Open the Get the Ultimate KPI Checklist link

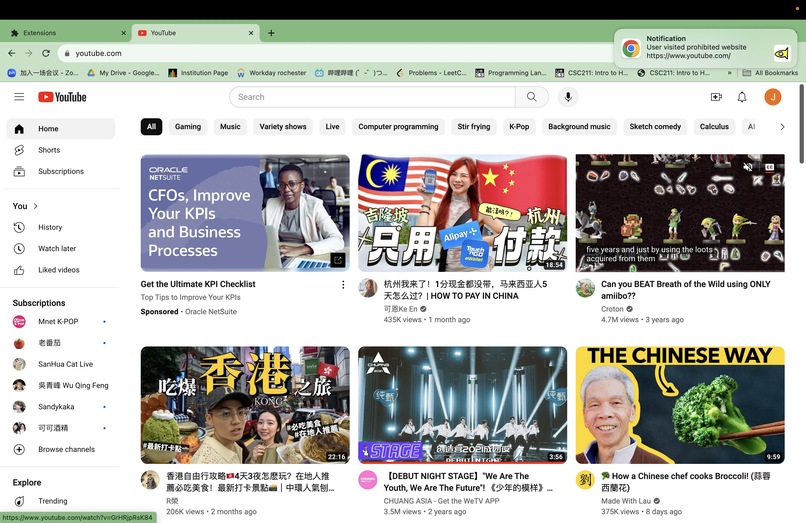tap(198, 284)
